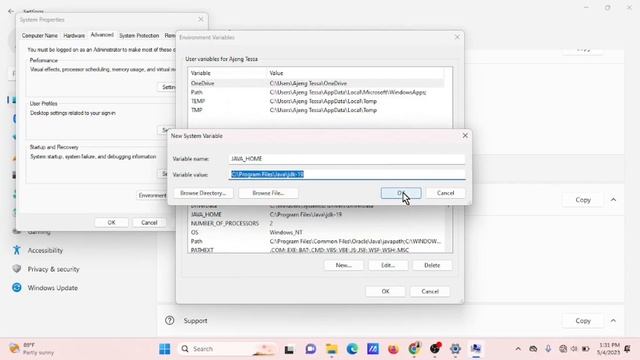The height and width of the screenshot is (360, 640).
Task: Open File Explorer from taskbar
Action: pos(331,349)
